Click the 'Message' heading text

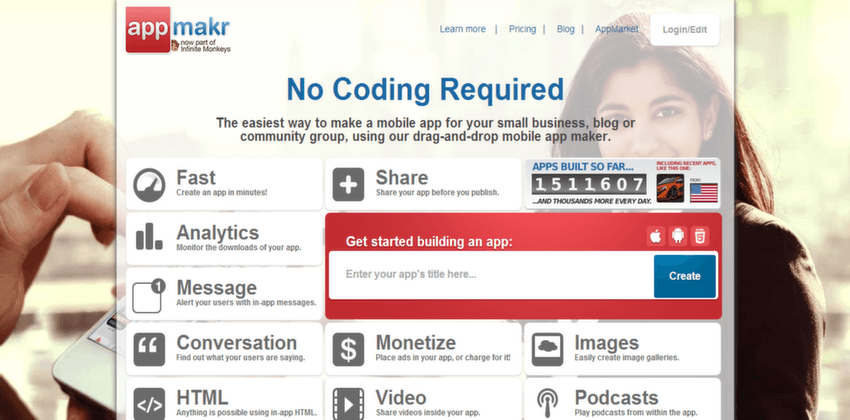pyautogui.click(x=216, y=287)
